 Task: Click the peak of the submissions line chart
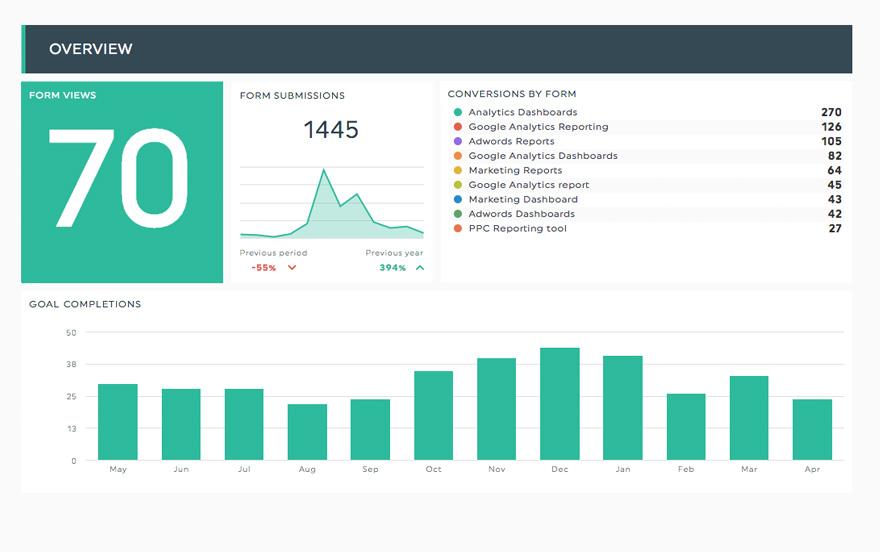point(324,171)
